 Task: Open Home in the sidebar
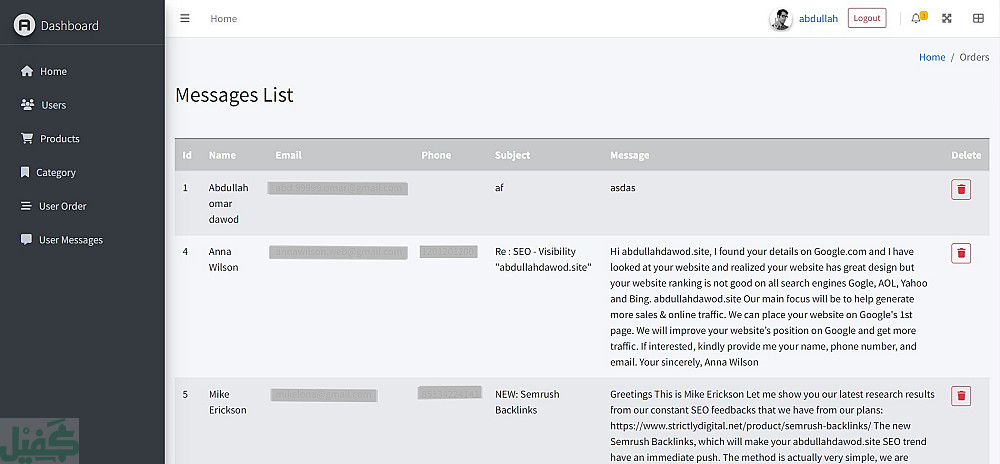[x=53, y=72]
